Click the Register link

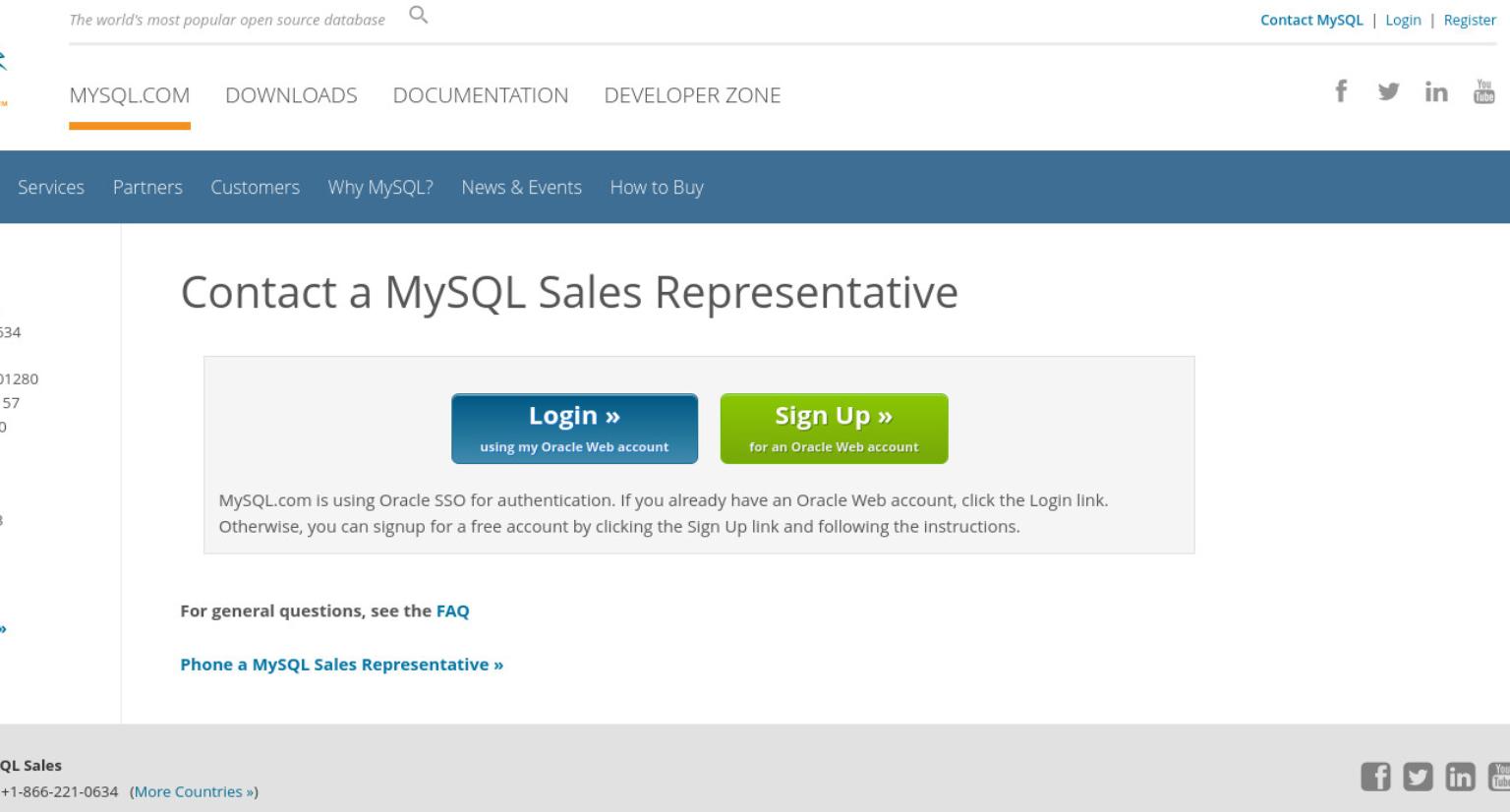point(1470,20)
